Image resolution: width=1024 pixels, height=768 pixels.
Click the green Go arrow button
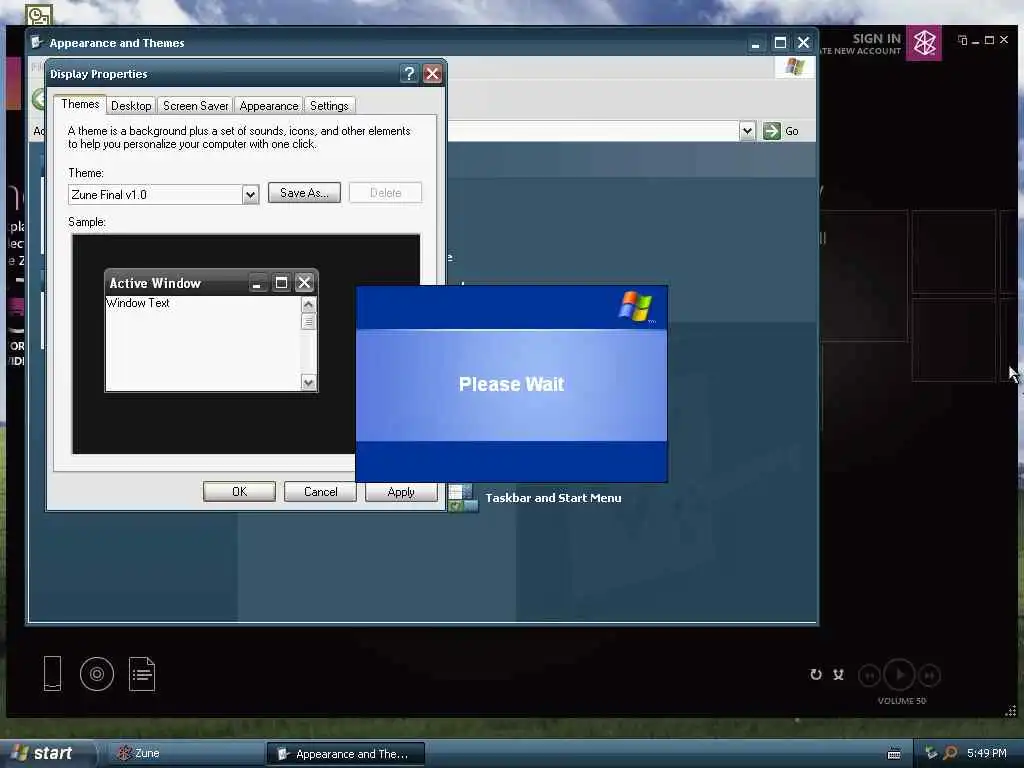[772, 131]
